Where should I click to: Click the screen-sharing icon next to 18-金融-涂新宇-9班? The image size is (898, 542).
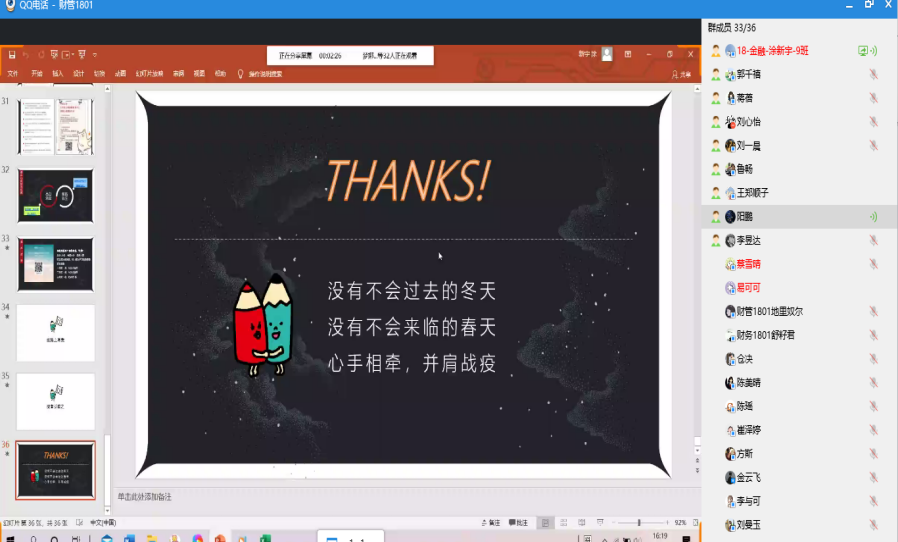click(863, 50)
